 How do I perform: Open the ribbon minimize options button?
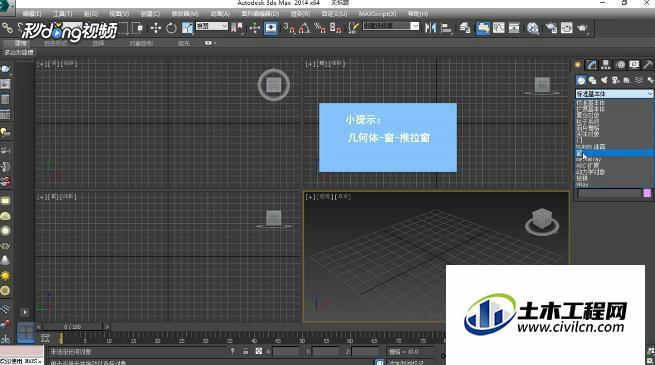pos(210,43)
